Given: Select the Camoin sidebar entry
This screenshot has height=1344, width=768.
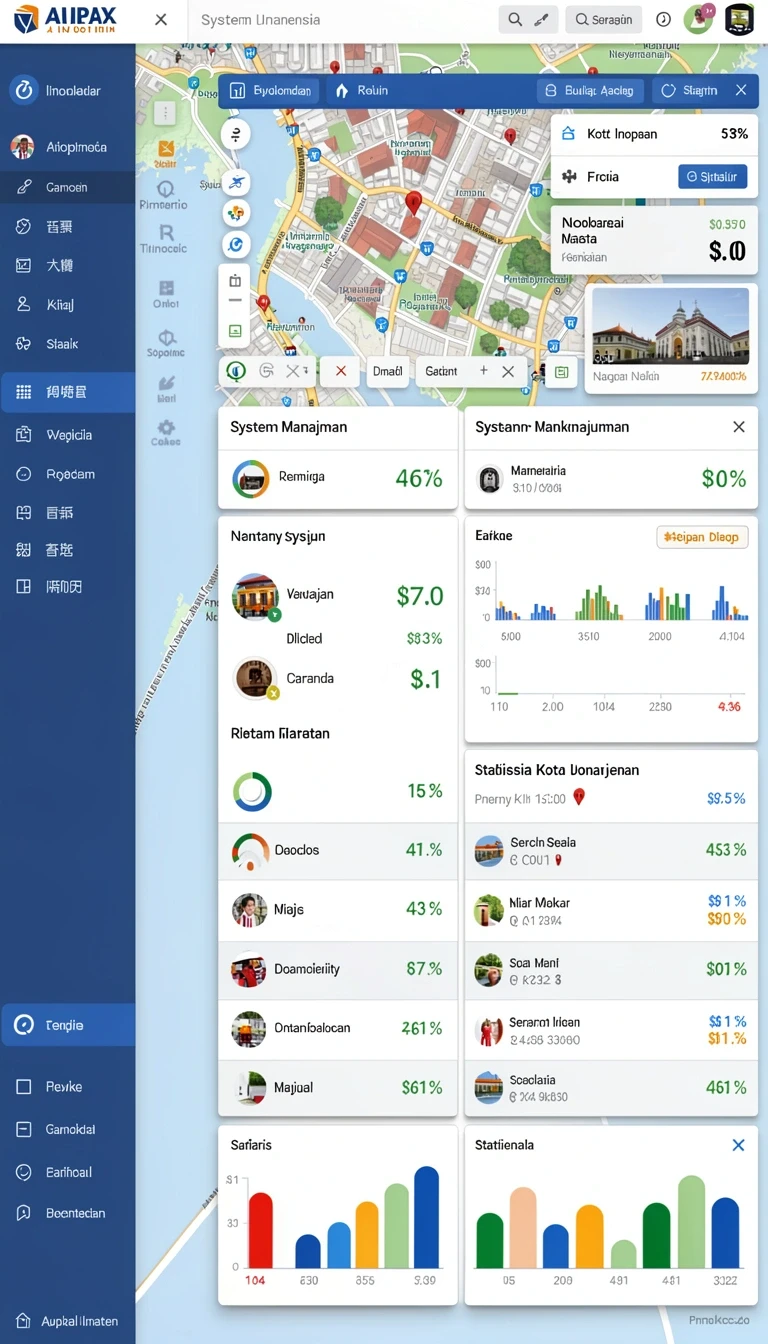Looking at the screenshot, I should coord(67,187).
